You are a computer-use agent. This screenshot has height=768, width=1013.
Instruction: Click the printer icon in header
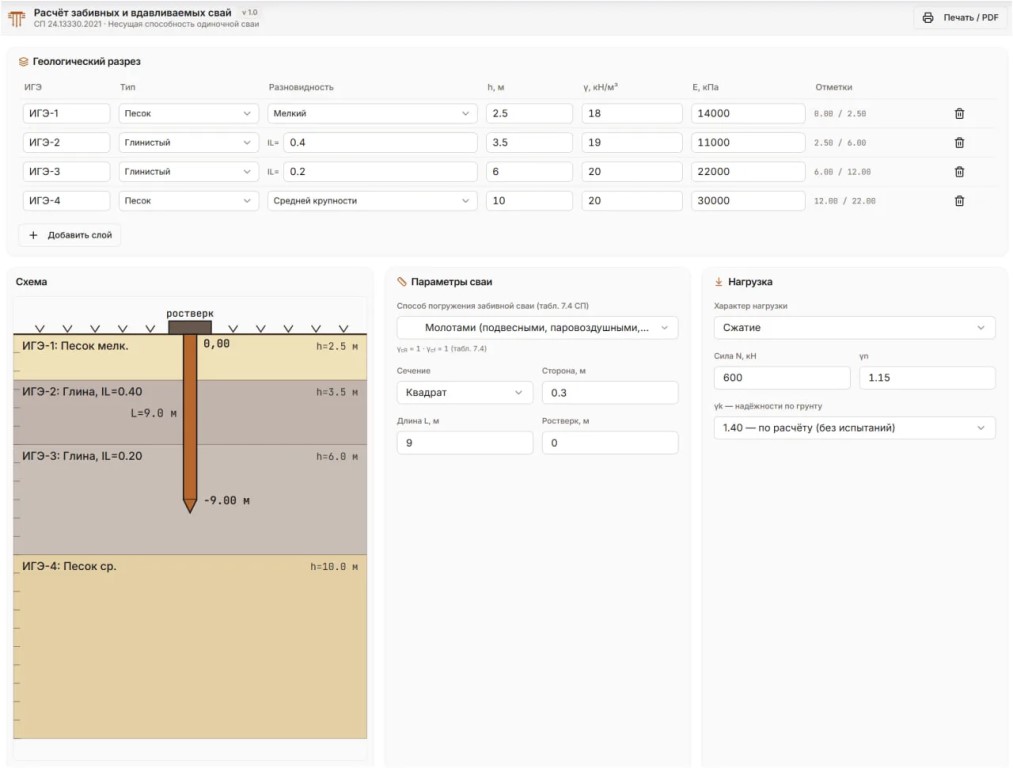(928, 17)
